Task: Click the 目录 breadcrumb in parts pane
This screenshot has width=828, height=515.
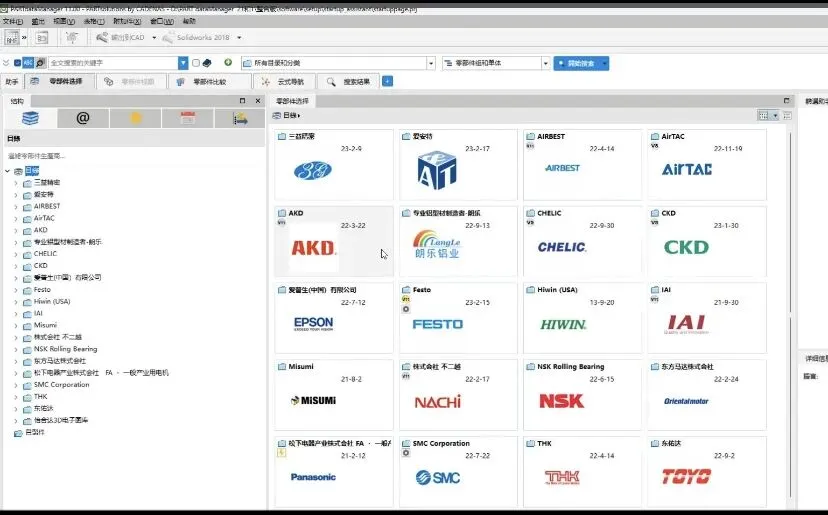Action: [x=289, y=115]
